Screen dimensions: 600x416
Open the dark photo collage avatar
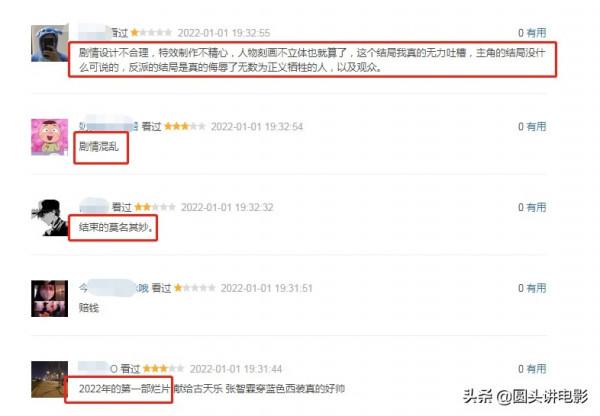[x=50, y=299]
